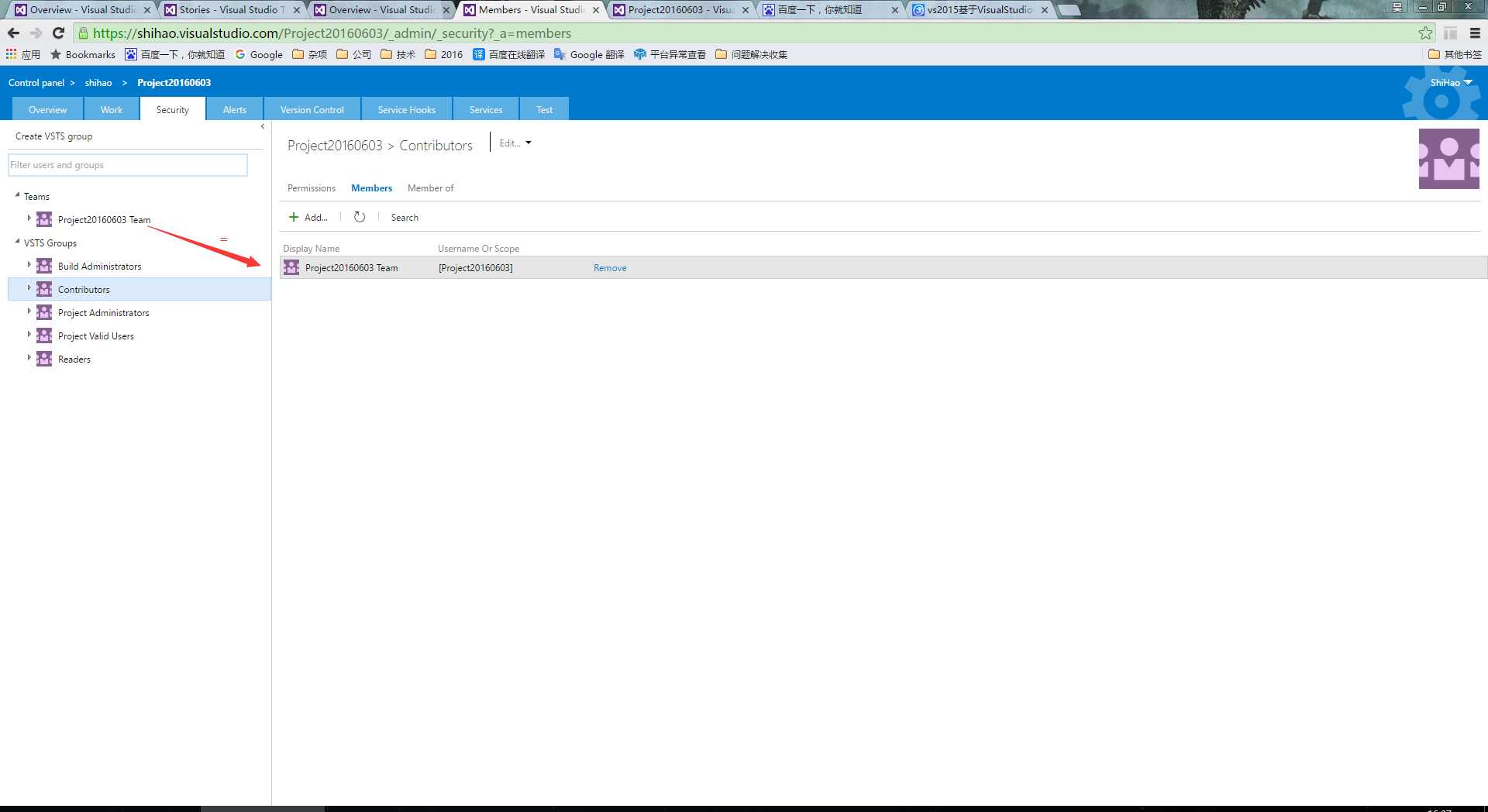The height and width of the screenshot is (812, 1488).
Task: Click the green plus Add icon
Action: tap(294, 217)
